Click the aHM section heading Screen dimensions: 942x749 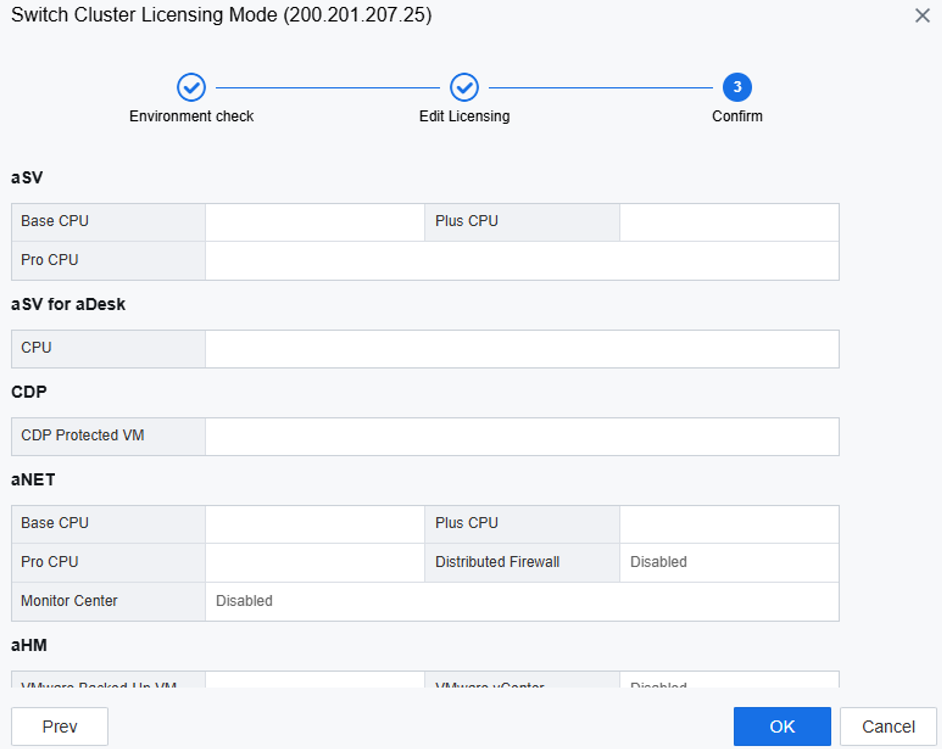click(x=29, y=645)
